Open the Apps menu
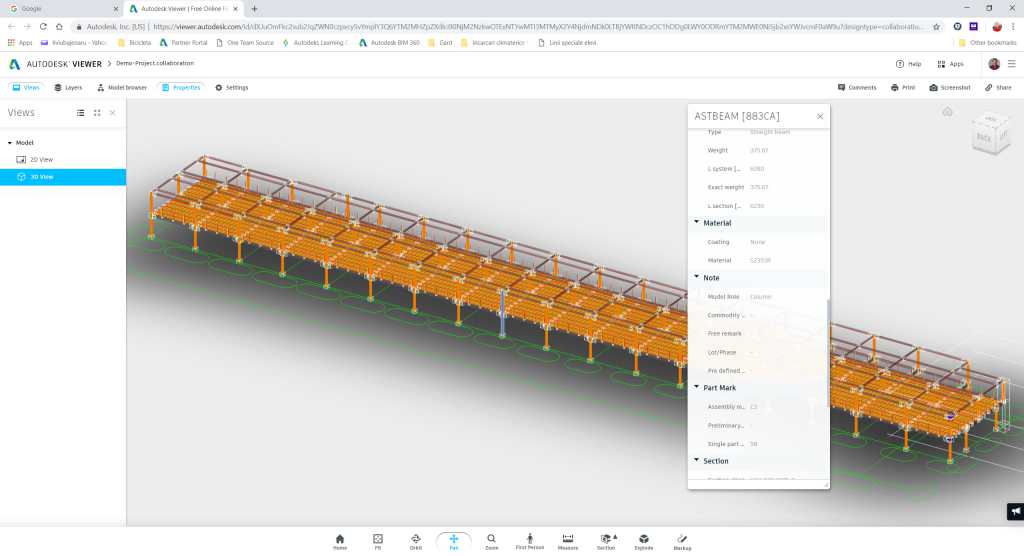This screenshot has width=1024, height=556. click(x=950, y=64)
